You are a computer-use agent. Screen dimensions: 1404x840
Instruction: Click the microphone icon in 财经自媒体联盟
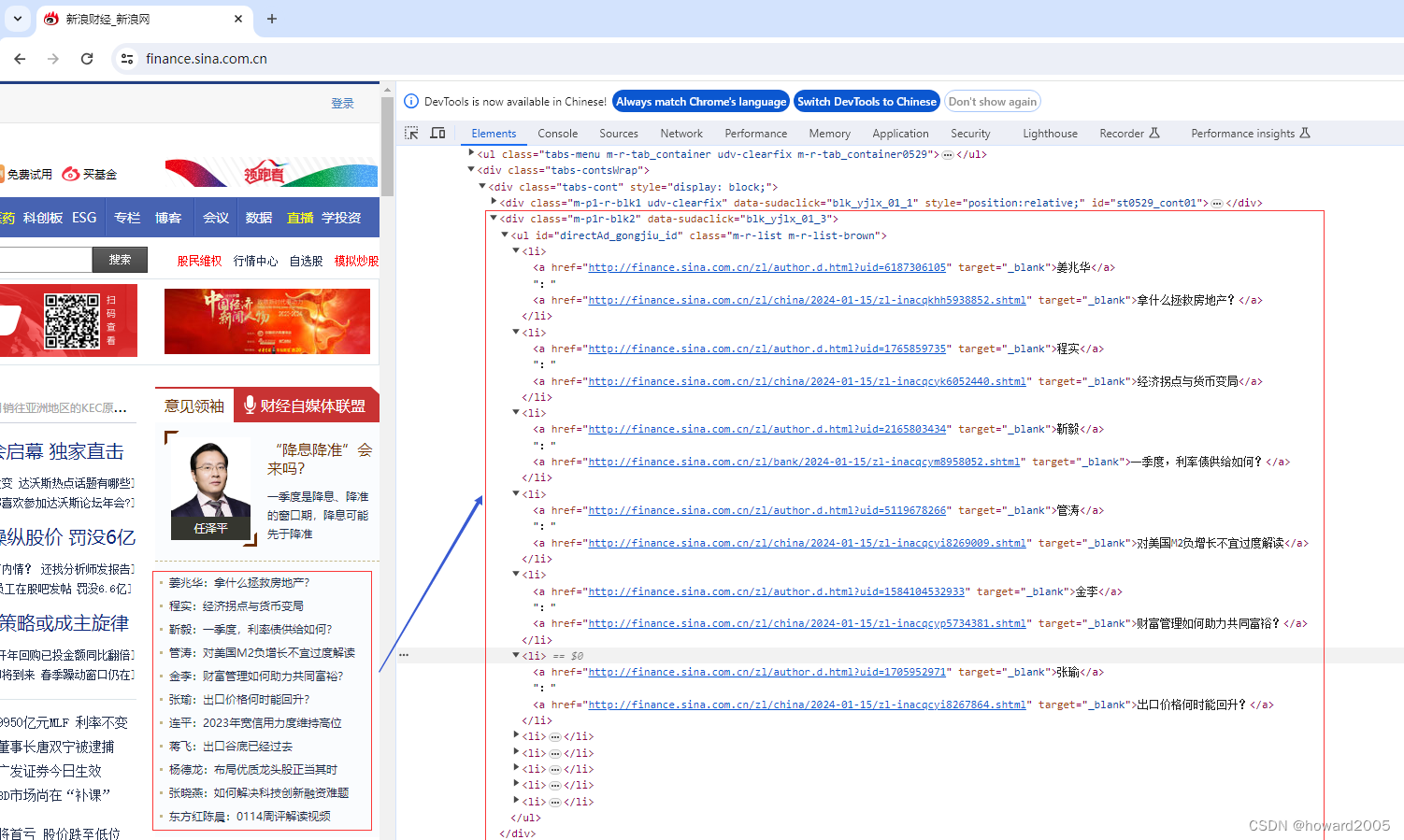[x=250, y=405]
